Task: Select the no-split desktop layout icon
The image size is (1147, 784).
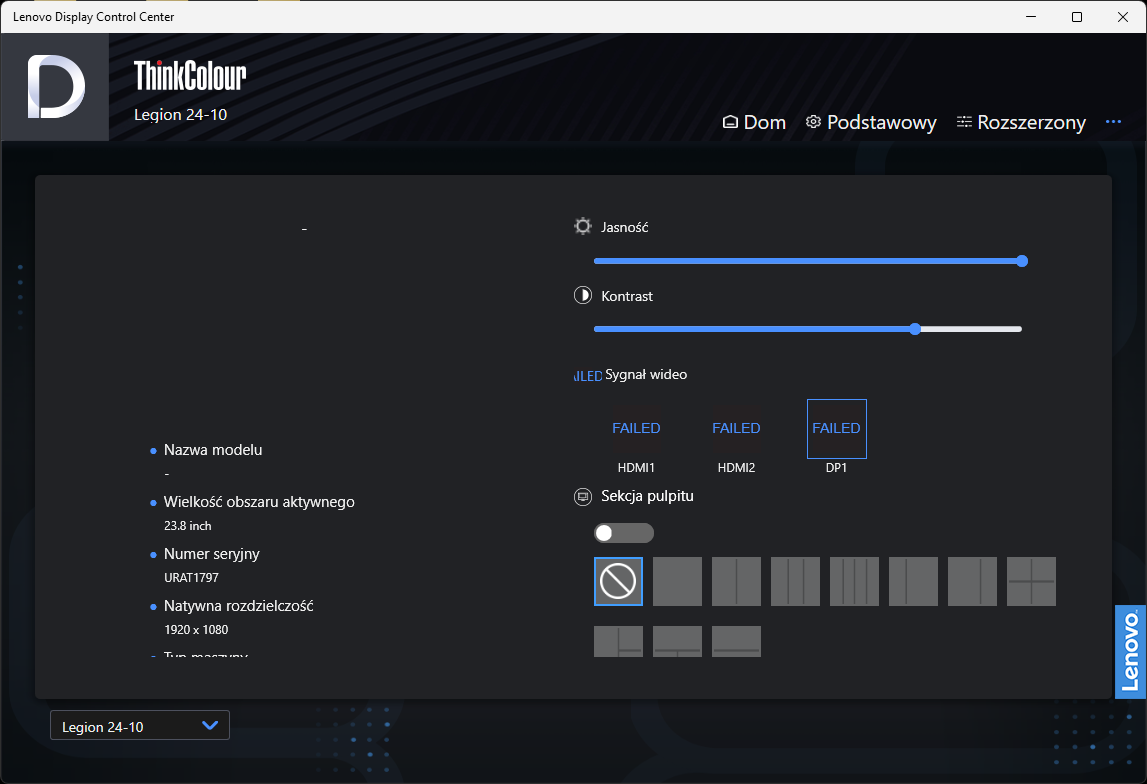Action: click(618, 581)
